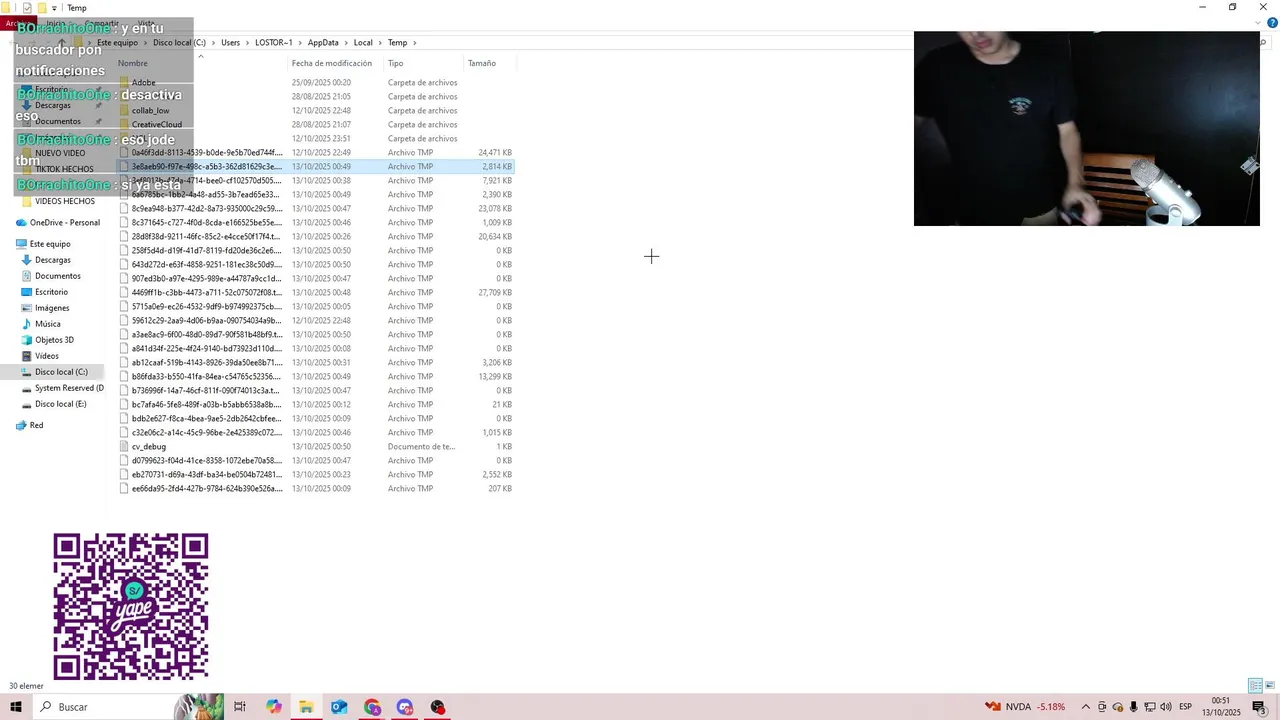Open the notification center icon

1259,707
